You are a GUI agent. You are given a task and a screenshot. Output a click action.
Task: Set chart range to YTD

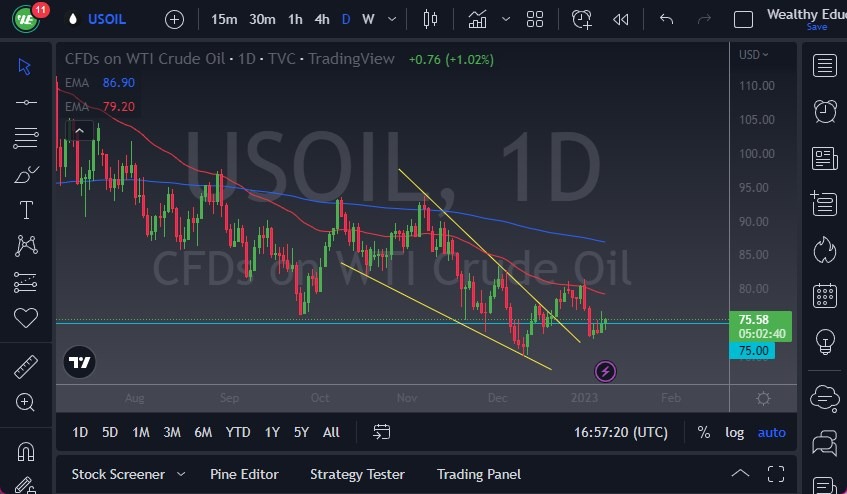click(x=238, y=432)
